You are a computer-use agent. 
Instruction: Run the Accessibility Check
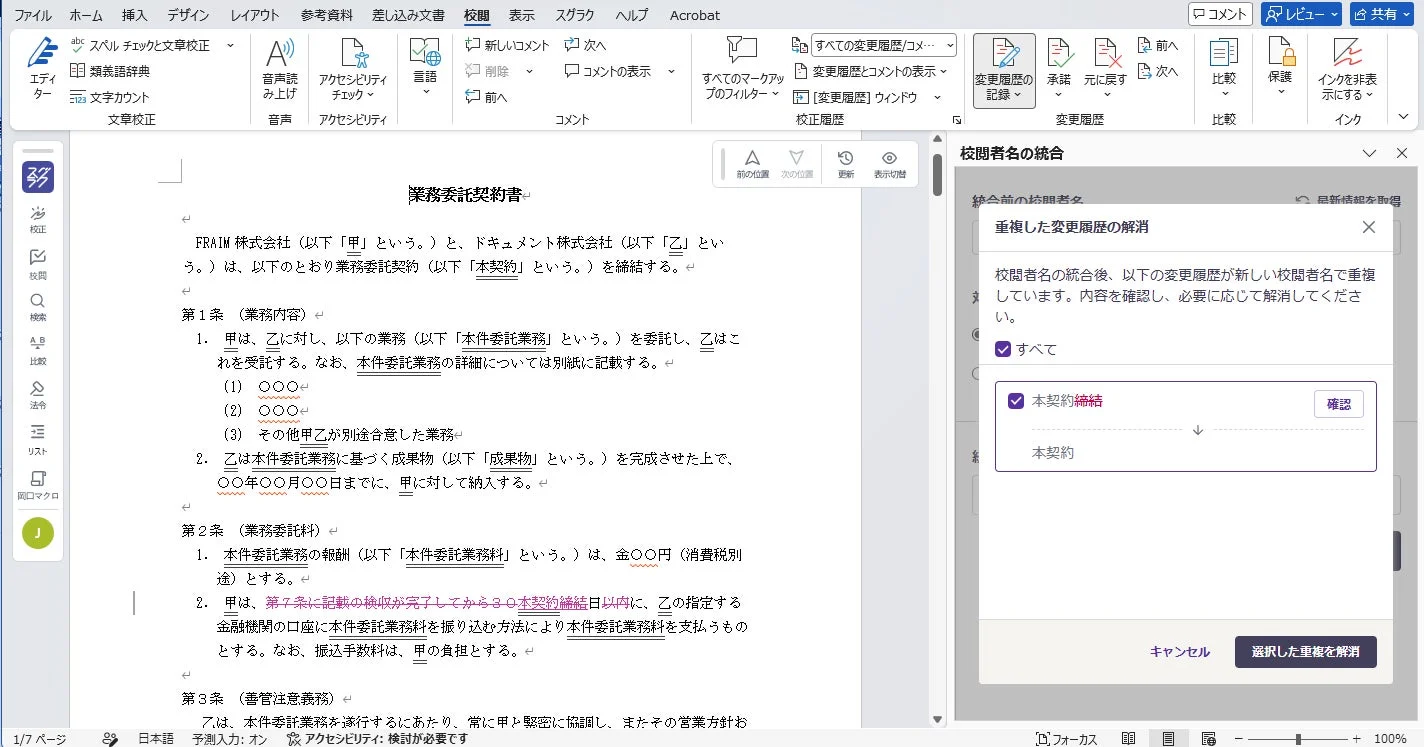coord(353,68)
